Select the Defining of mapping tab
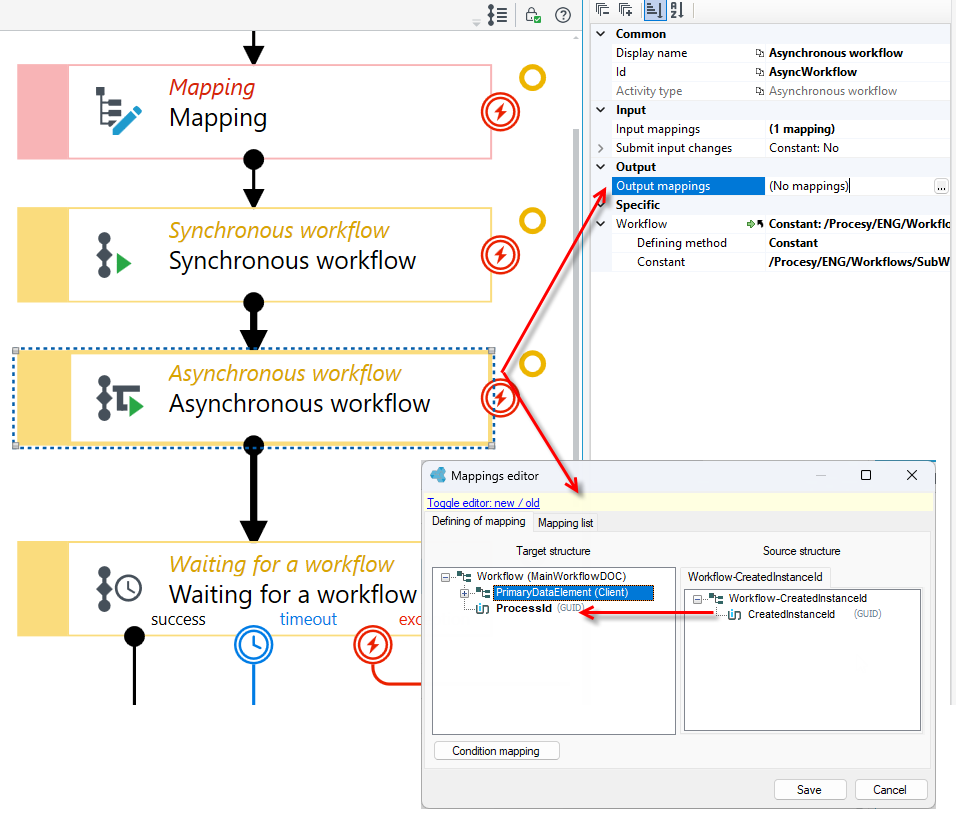The width and height of the screenshot is (956, 817). tap(479, 521)
